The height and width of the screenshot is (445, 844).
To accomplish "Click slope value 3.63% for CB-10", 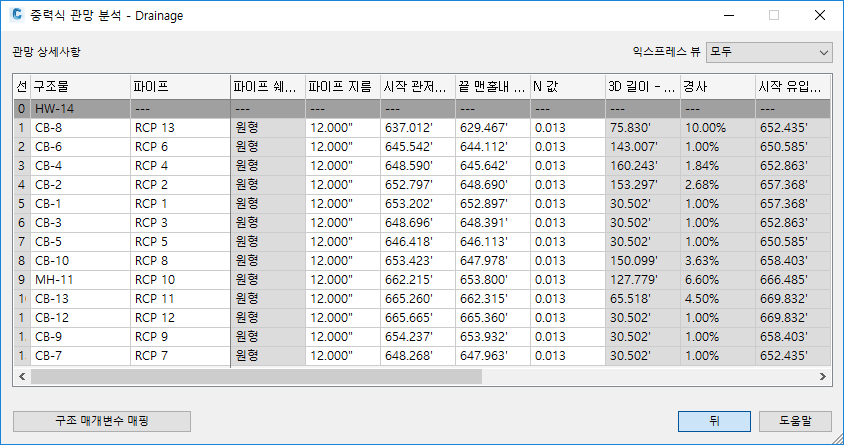I will [718, 260].
